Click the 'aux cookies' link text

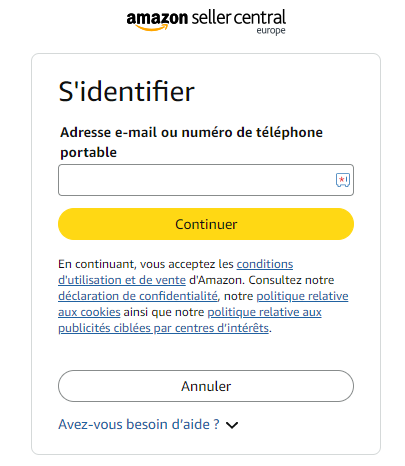pos(89,312)
